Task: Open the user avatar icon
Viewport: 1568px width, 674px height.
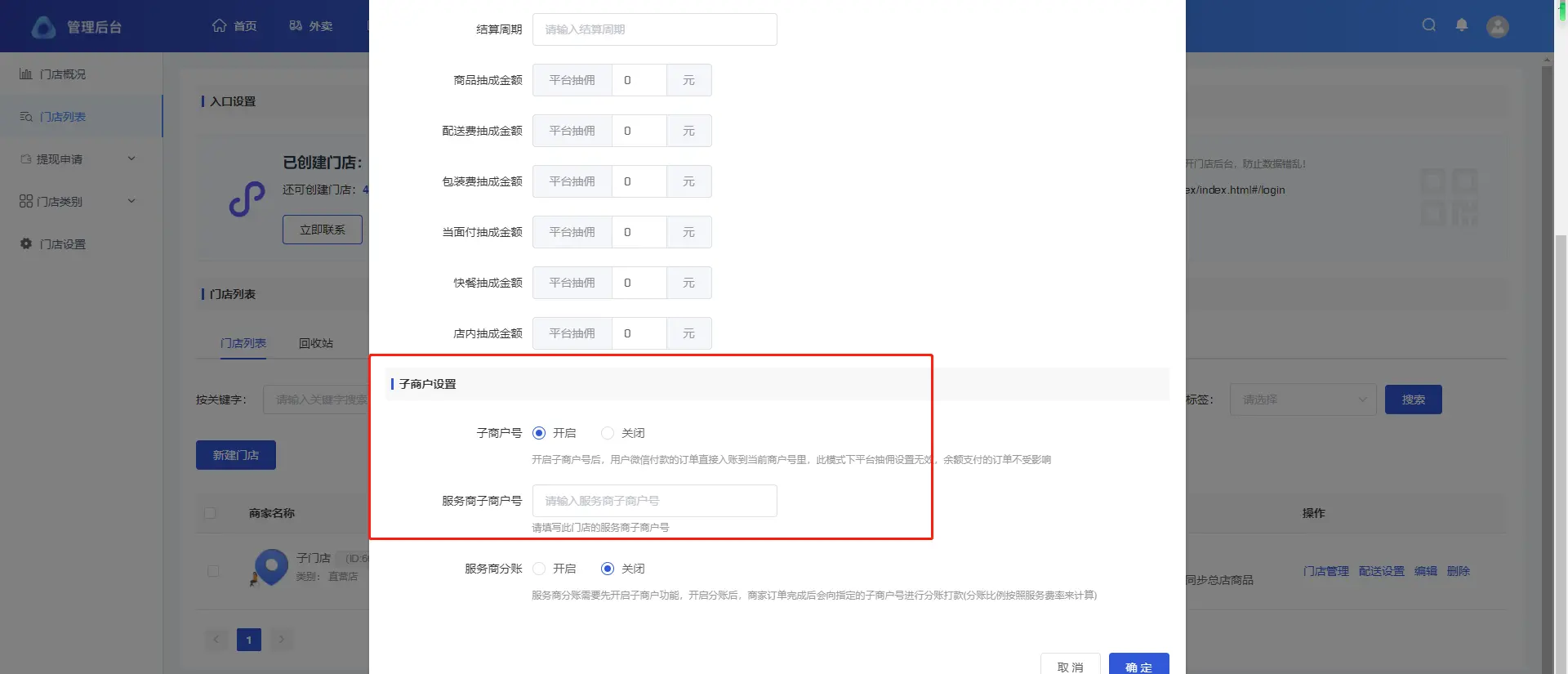Action: (x=1498, y=27)
